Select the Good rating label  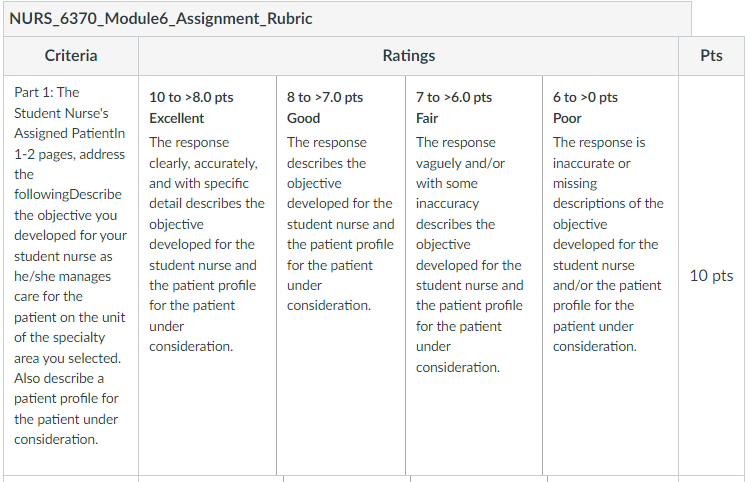pos(303,118)
